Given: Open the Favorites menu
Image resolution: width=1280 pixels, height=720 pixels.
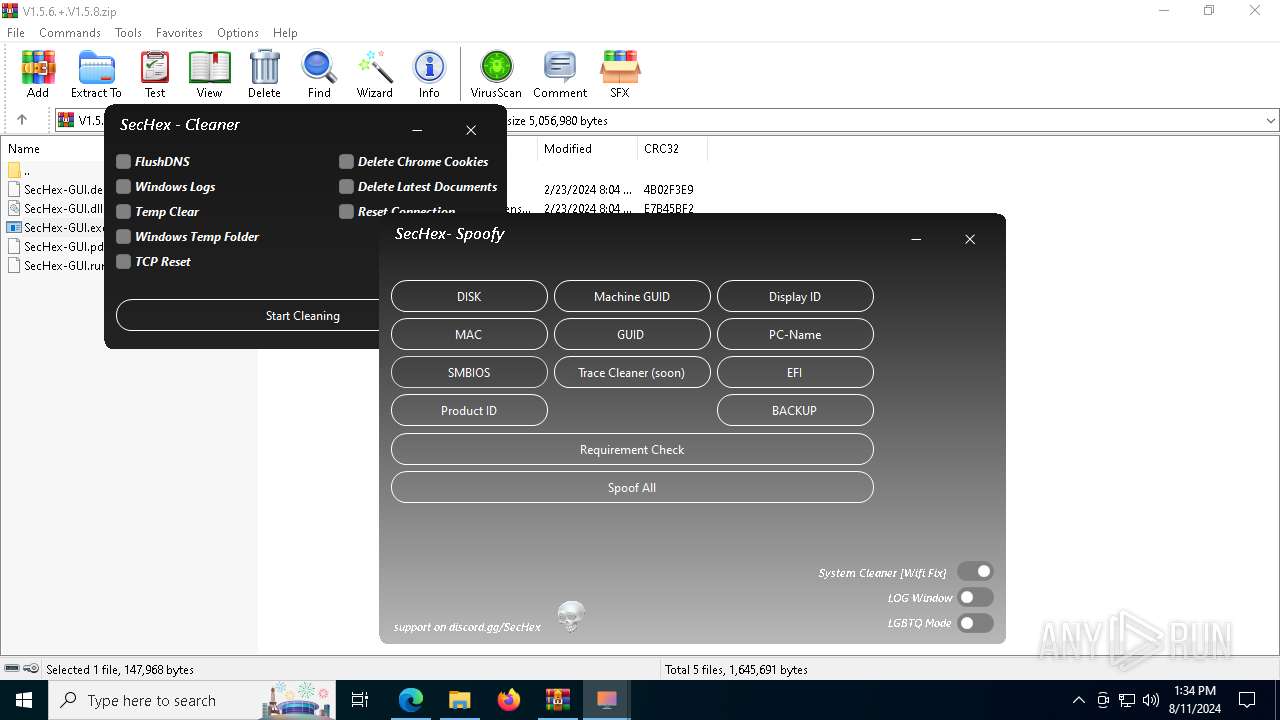Looking at the screenshot, I should pyautogui.click(x=179, y=32).
